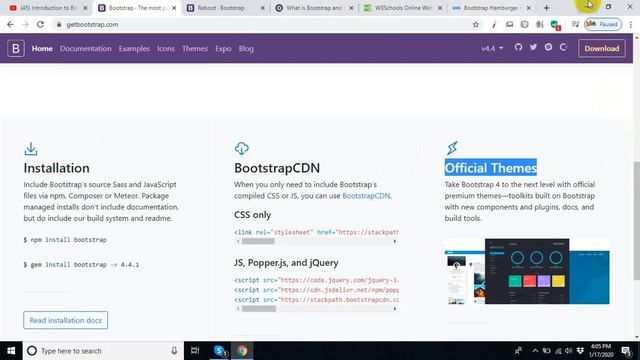Open the Slack icon link in navbar
This screenshot has height=360, width=640.
pos(548,47)
